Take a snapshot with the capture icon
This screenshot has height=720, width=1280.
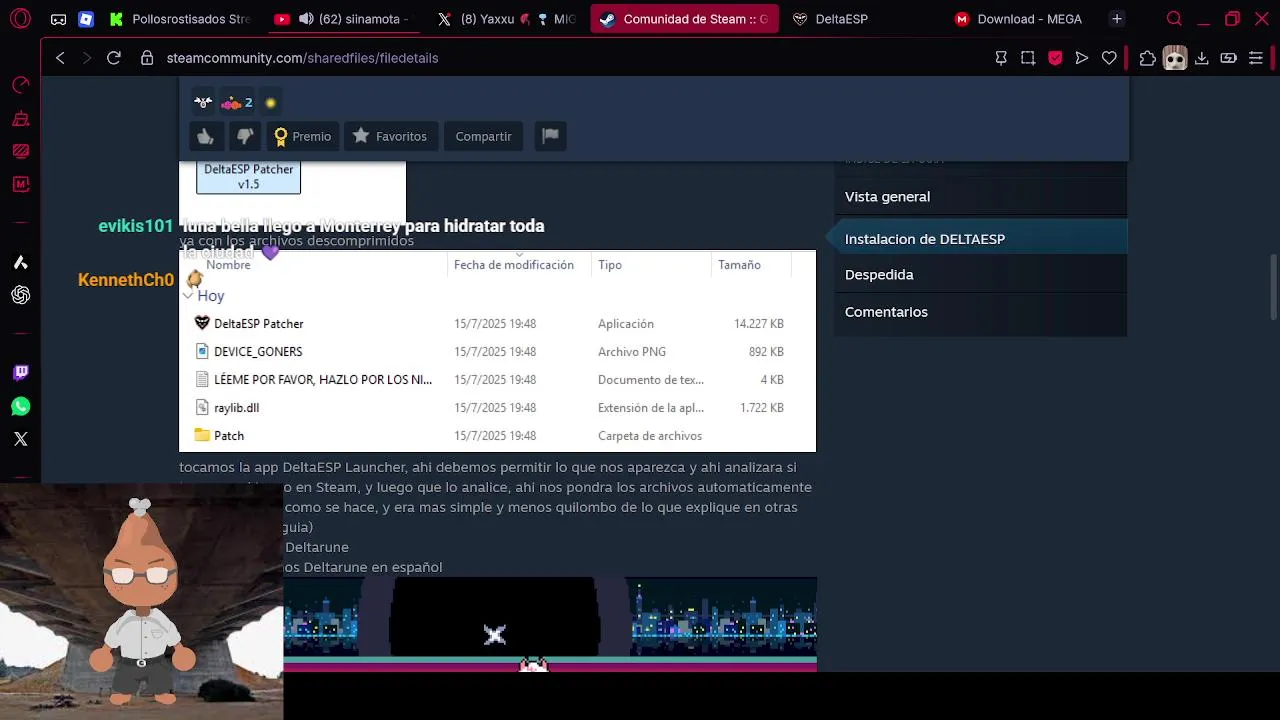pyautogui.click(x=1028, y=58)
